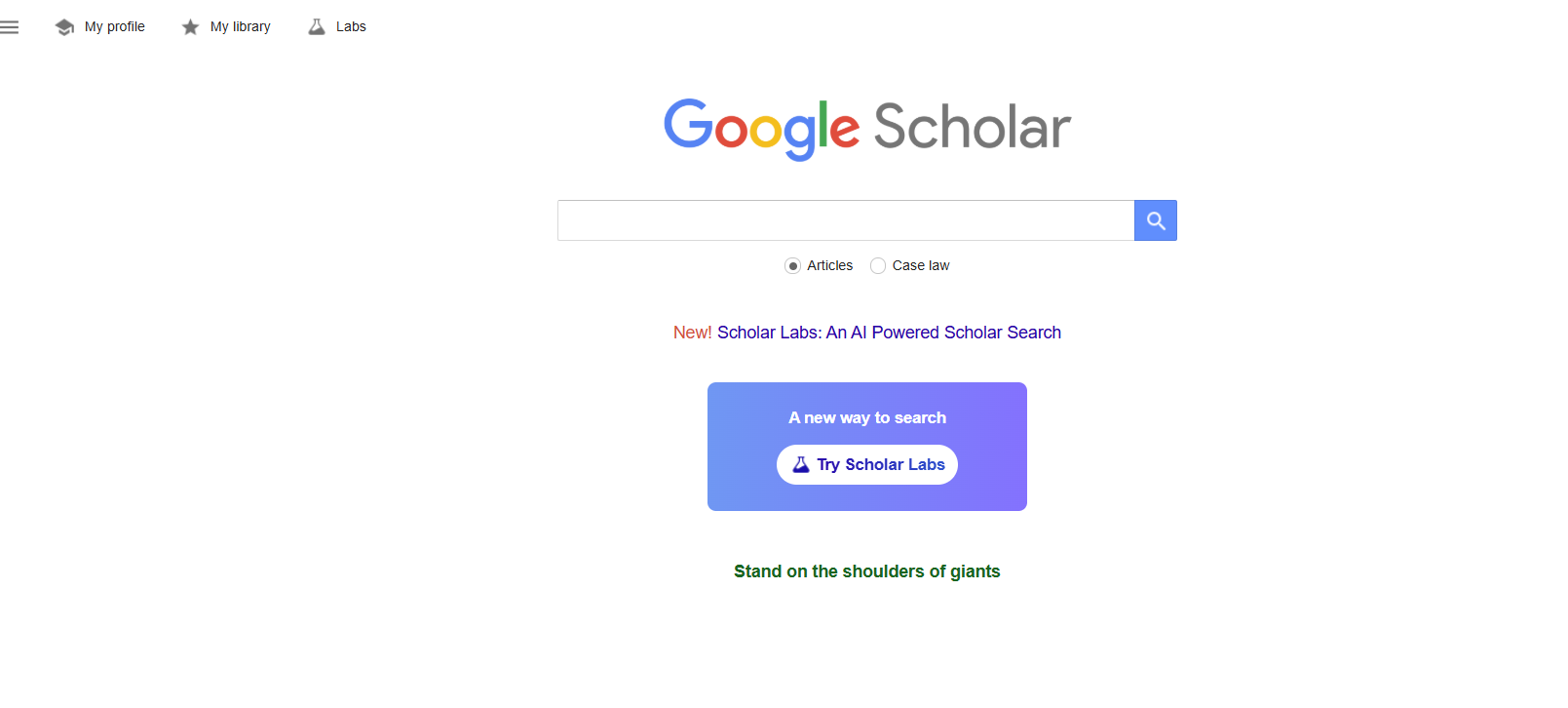Image resolution: width=1568 pixels, height=708 pixels.
Task: Click the Case law option label text
Action: pyautogui.click(x=920, y=266)
